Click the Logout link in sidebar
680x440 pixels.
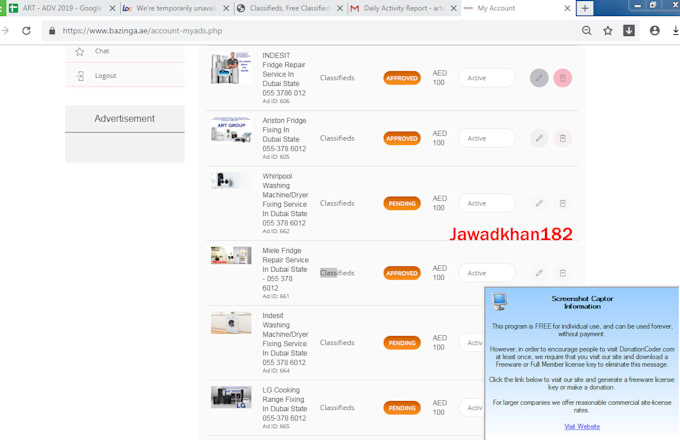click(x=105, y=76)
